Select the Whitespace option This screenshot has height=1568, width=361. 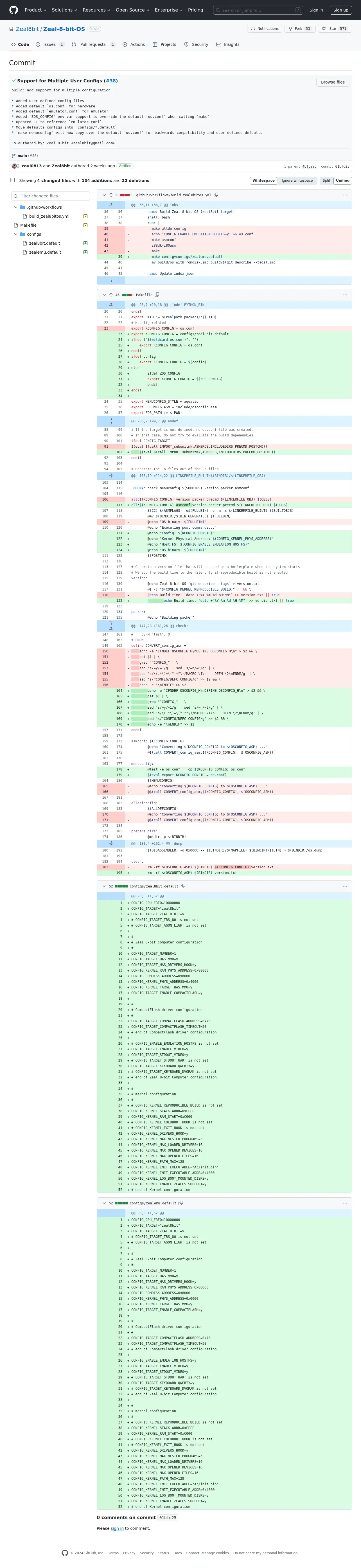pos(264,180)
